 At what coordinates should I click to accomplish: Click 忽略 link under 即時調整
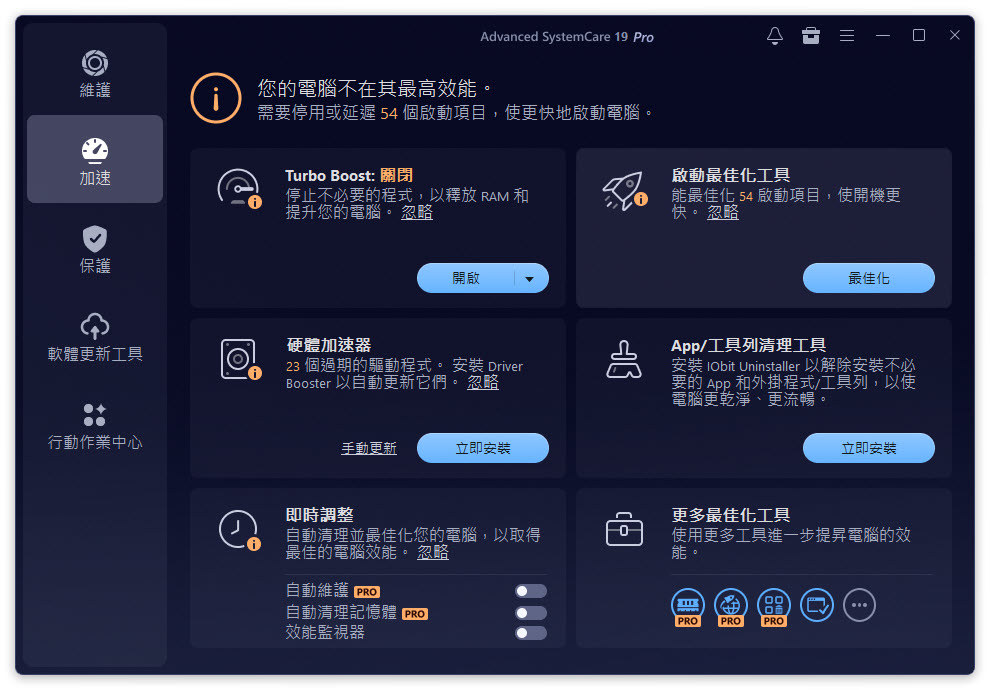432,552
